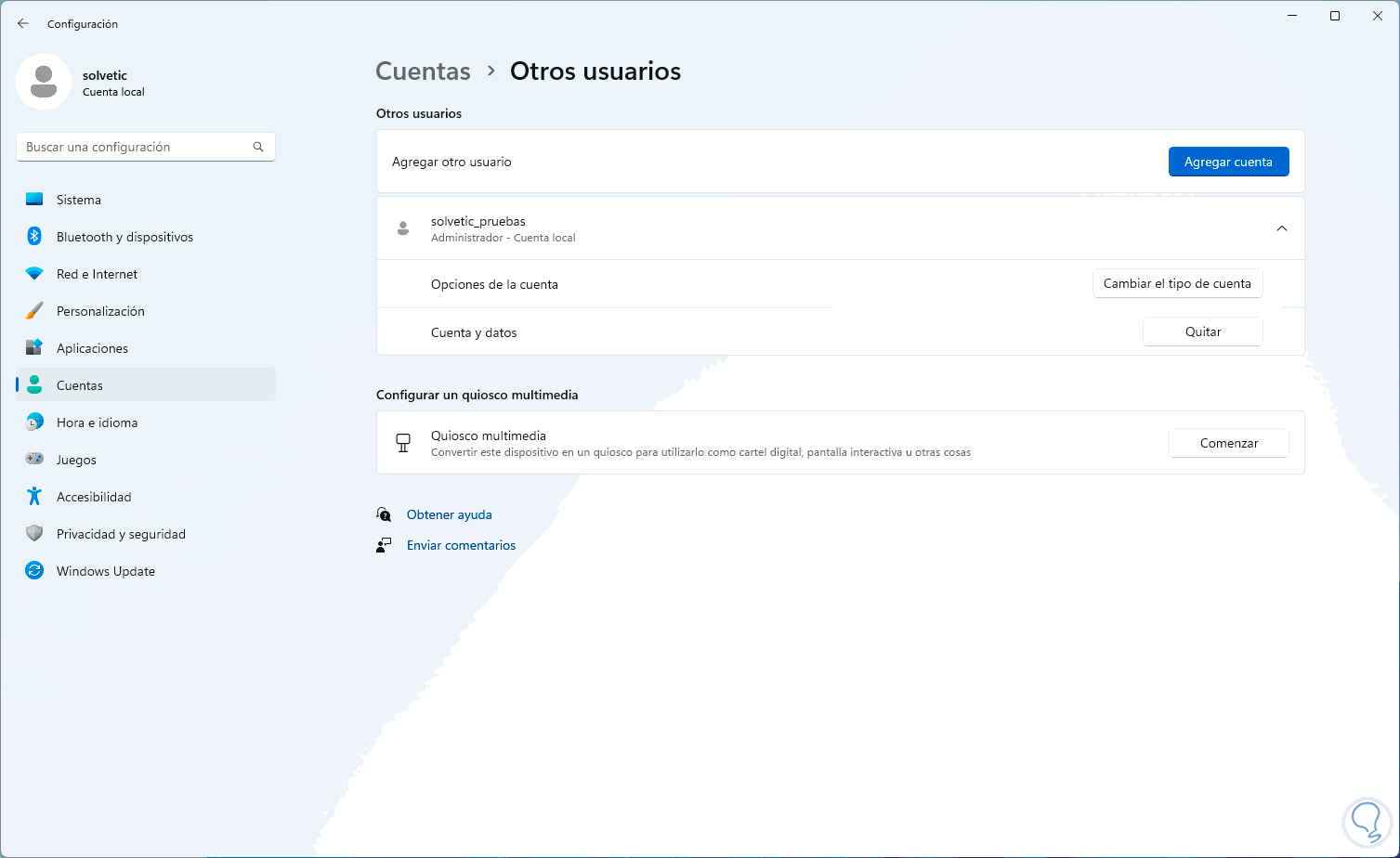The height and width of the screenshot is (858, 1400).
Task: Go to Red e Internet
Action: pos(146,274)
